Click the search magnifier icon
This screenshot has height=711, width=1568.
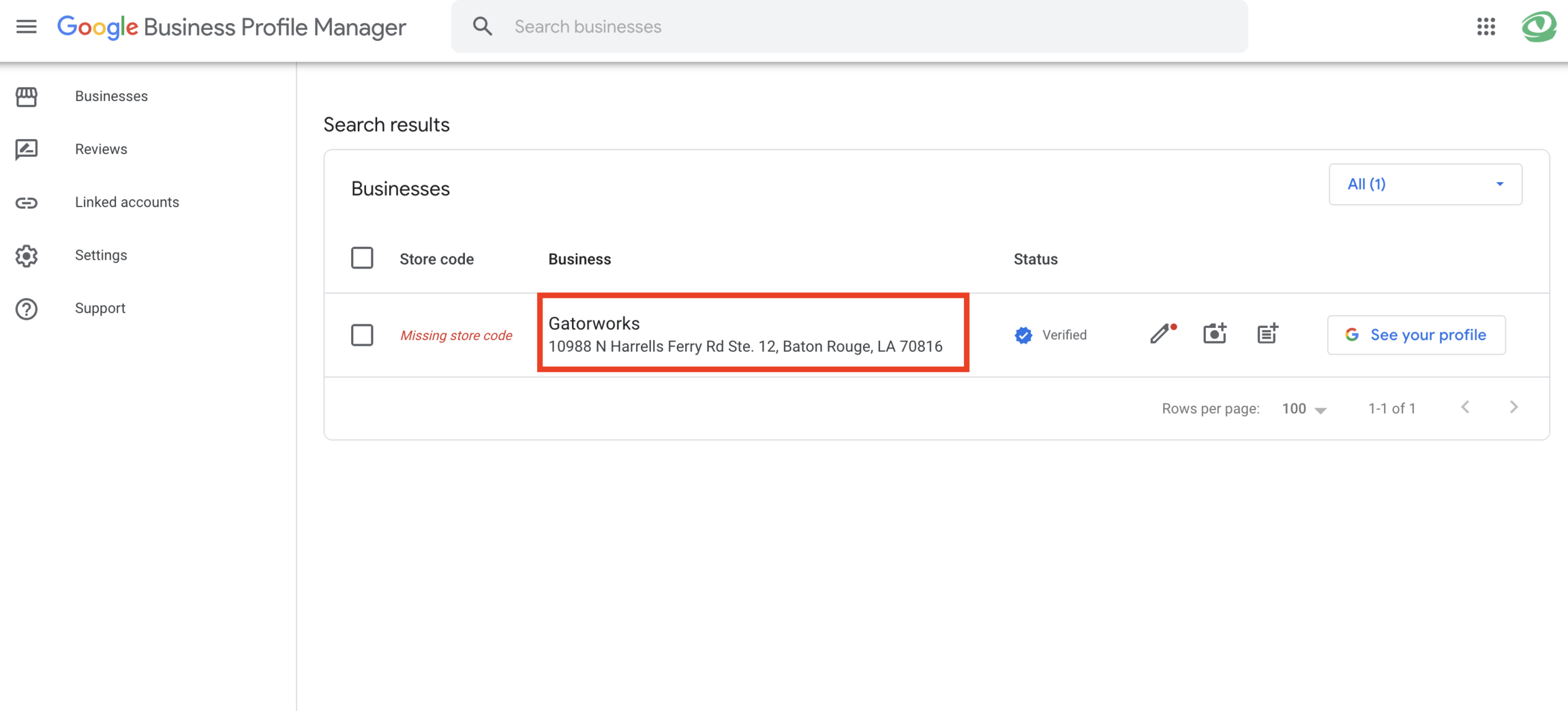click(x=483, y=27)
